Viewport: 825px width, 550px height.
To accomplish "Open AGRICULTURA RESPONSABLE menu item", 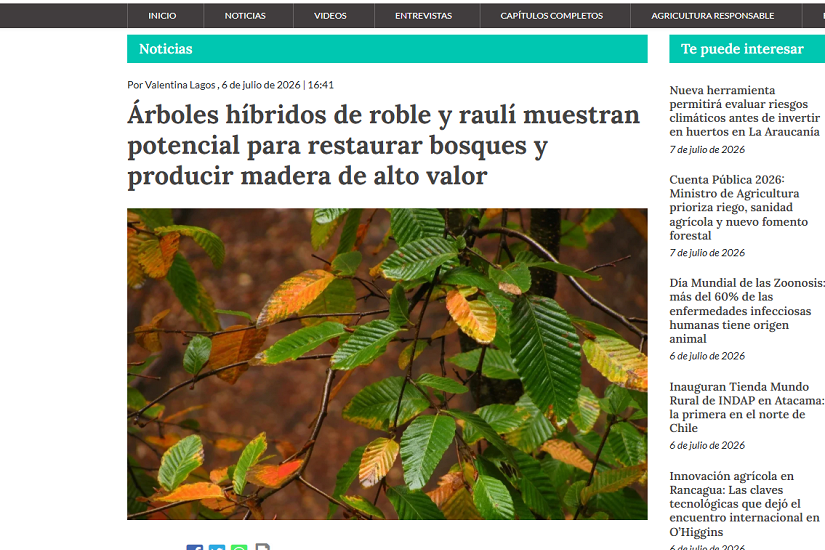I will pos(712,16).
